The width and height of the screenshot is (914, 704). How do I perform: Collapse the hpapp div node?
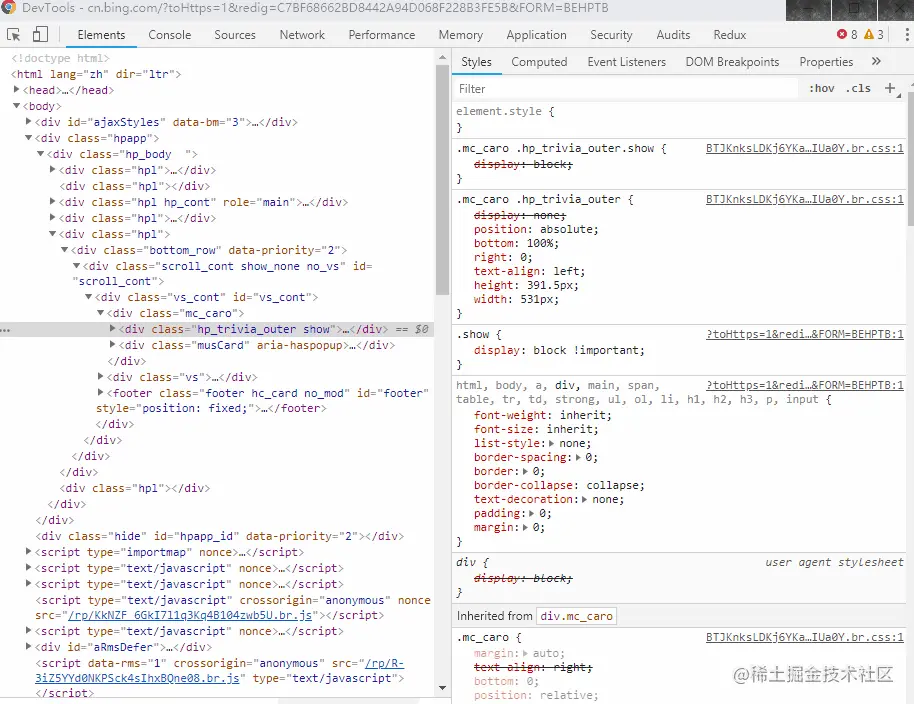[29, 138]
